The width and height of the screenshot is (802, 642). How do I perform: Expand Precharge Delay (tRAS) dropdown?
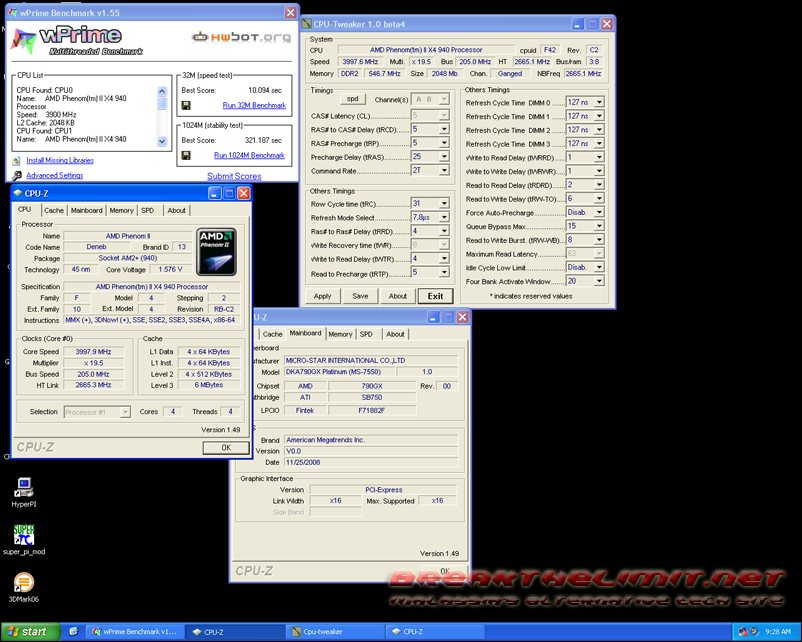coord(444,157)
